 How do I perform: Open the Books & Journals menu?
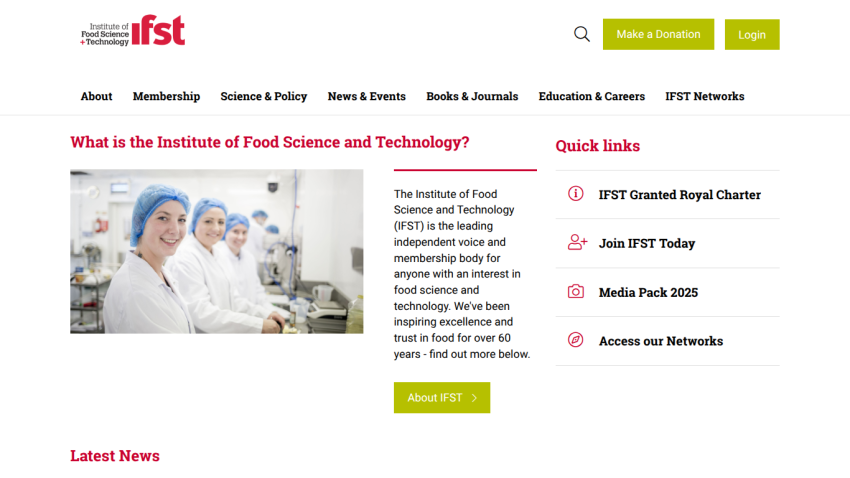472,96
